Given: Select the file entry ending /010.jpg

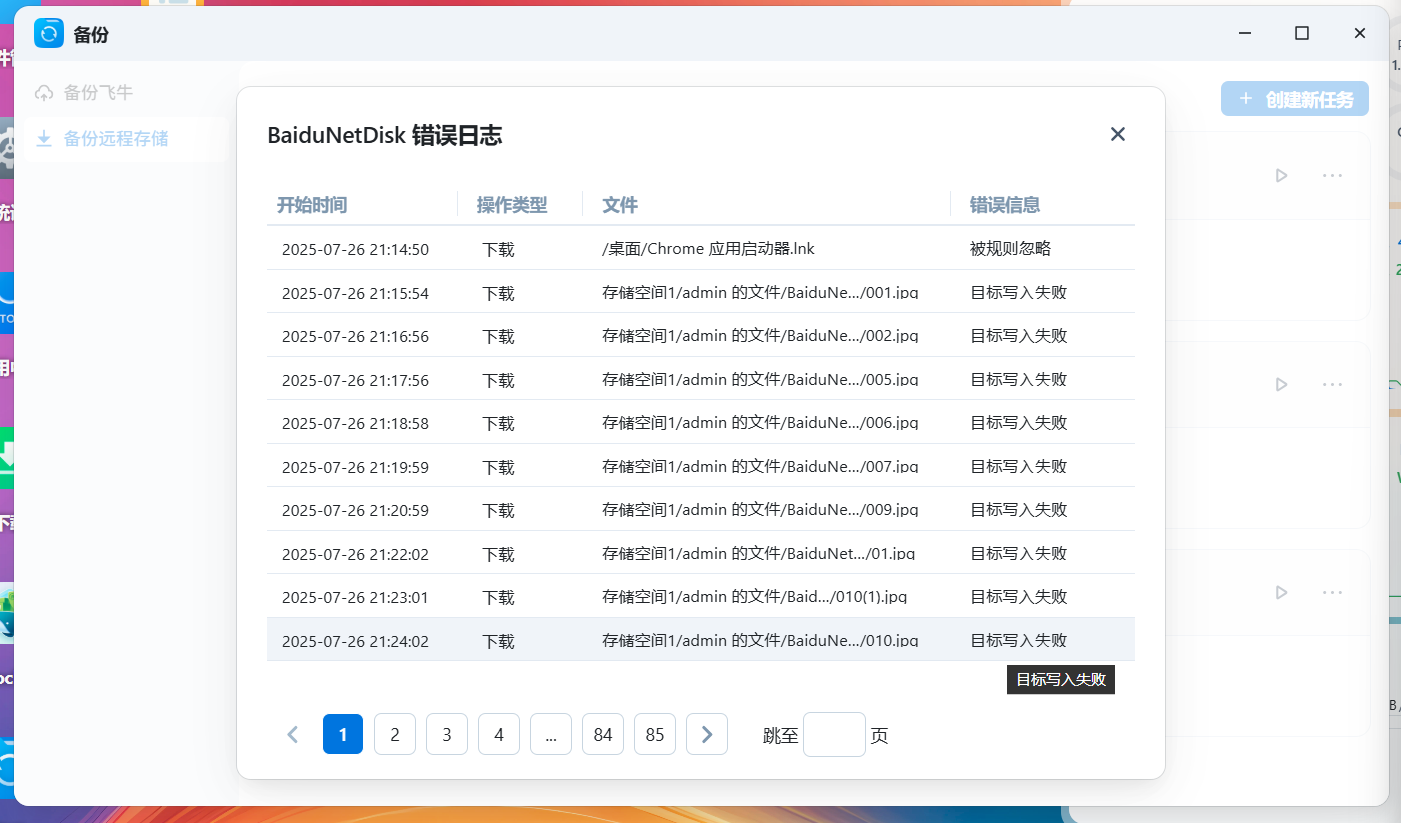Looking at the screenshot, I should click(760, 641).
